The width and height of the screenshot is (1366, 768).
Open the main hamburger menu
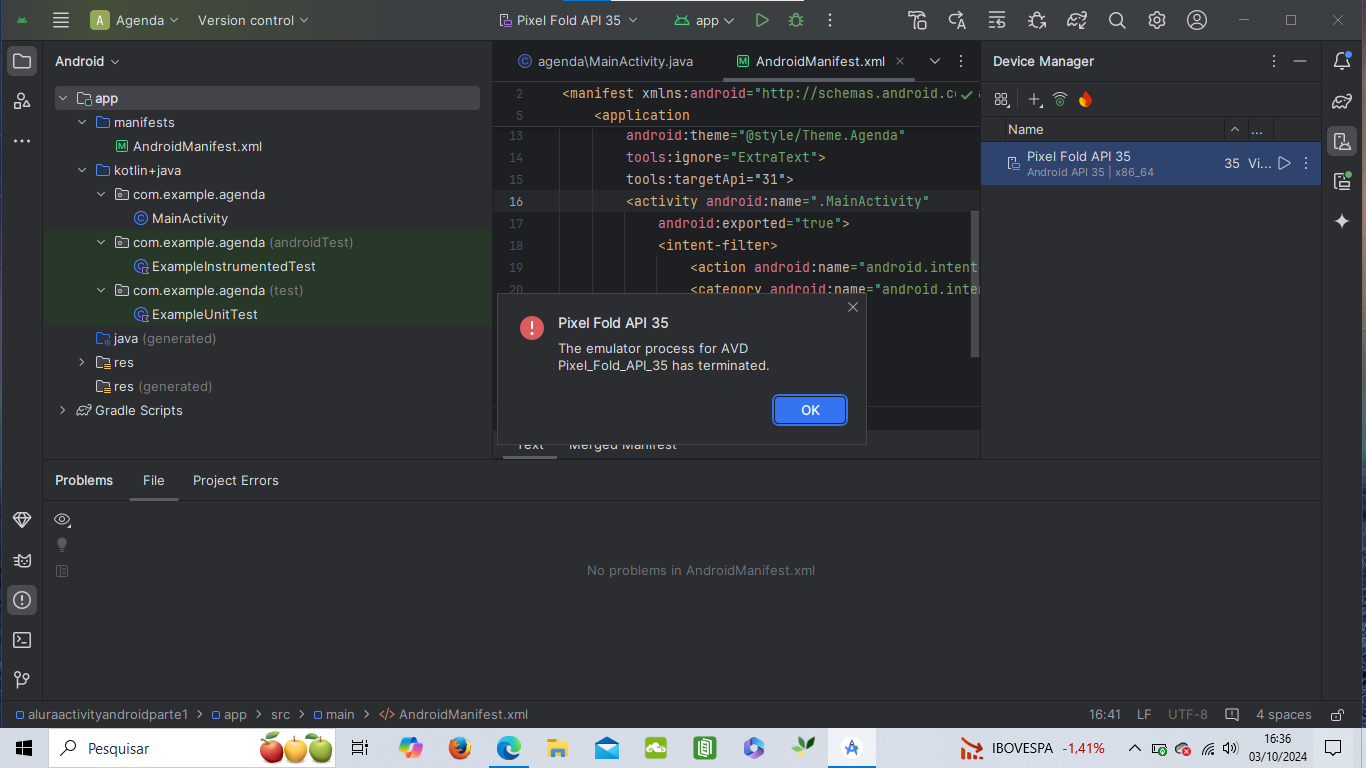click(x=61, y=20)
